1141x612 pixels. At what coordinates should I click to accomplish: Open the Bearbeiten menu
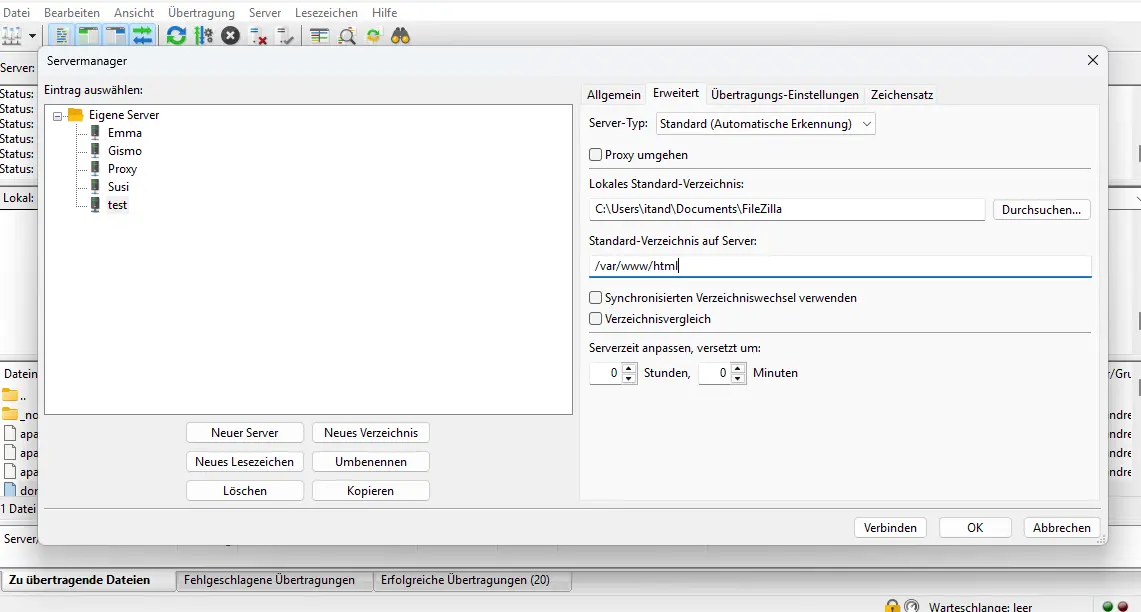pyautogui.click(x=71, y=12)
